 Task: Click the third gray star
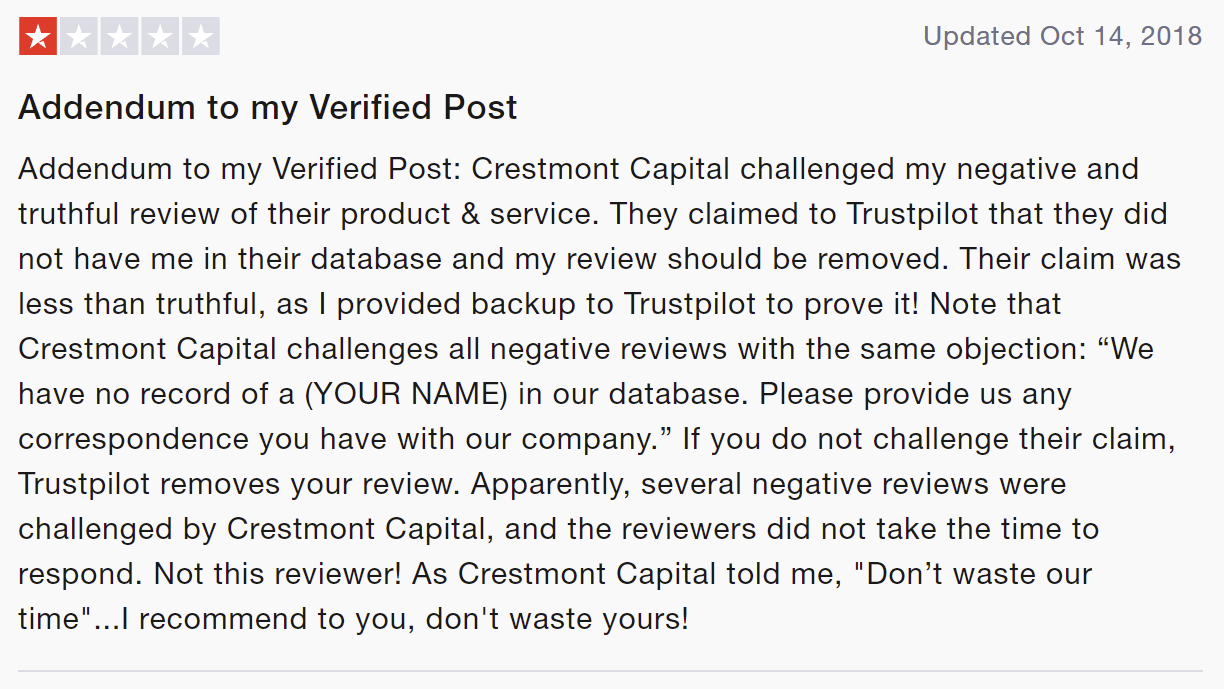(x=120, y=37)
